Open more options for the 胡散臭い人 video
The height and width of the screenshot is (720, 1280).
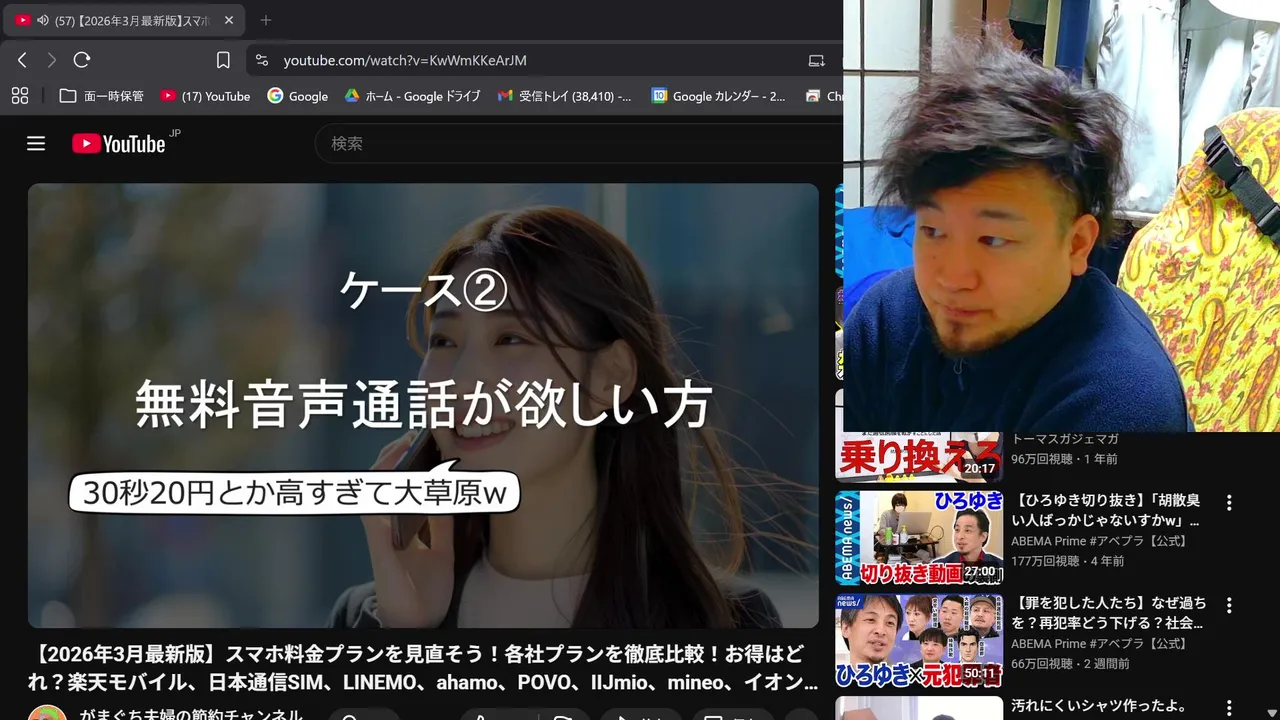(1229, 503)
